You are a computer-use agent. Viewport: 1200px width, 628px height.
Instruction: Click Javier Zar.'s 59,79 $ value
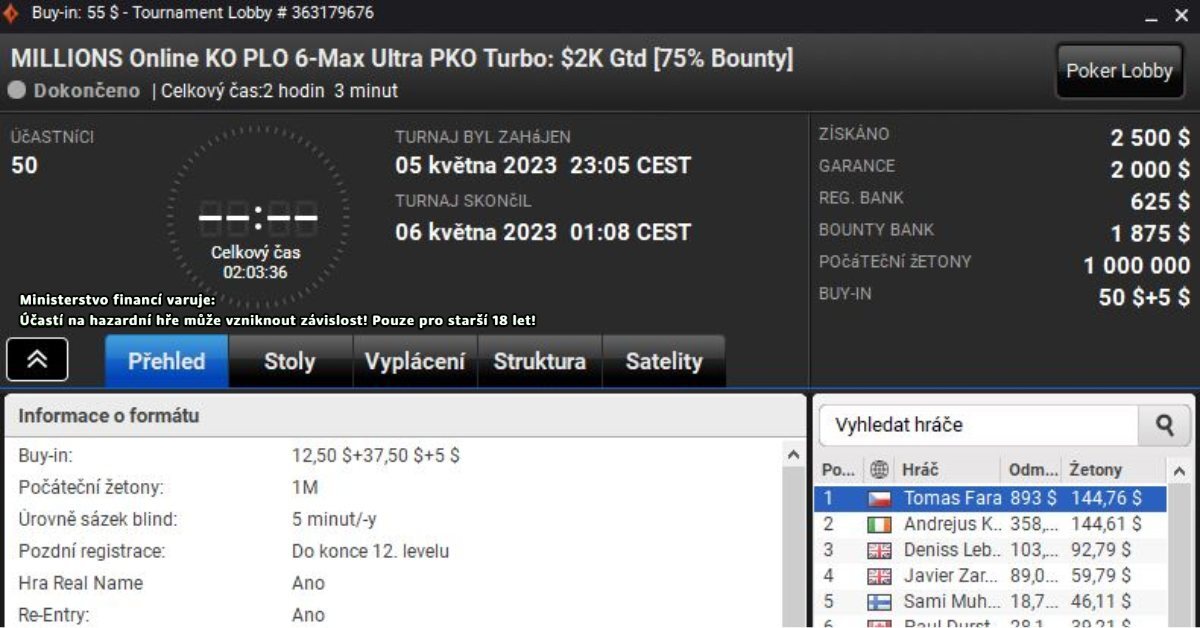coord(1101,576)
